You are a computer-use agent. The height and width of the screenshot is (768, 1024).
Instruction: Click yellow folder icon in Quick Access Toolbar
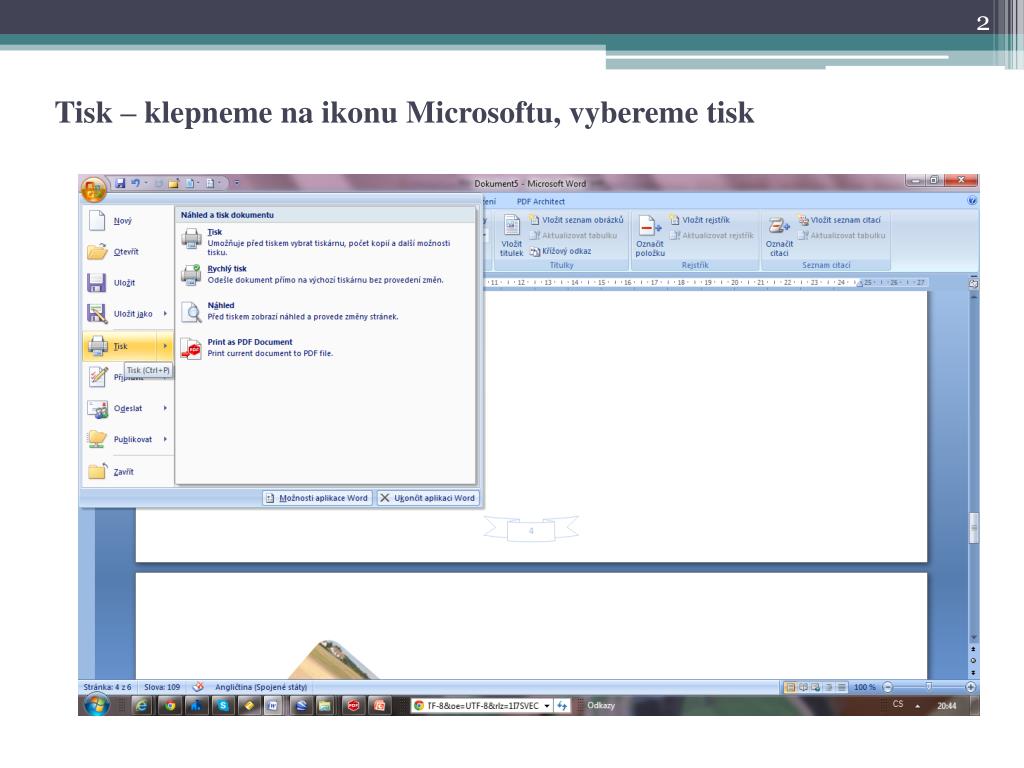(x=174, y=184)
